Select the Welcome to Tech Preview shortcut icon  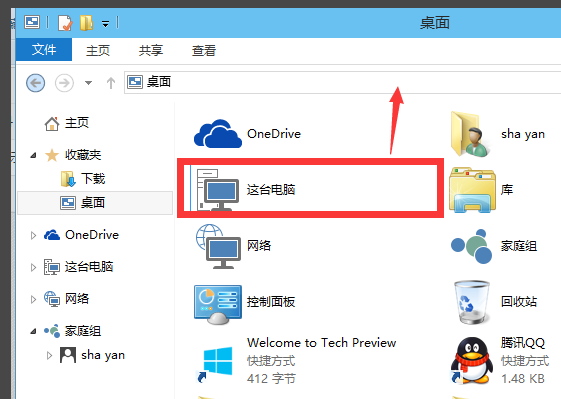point(215,364)
